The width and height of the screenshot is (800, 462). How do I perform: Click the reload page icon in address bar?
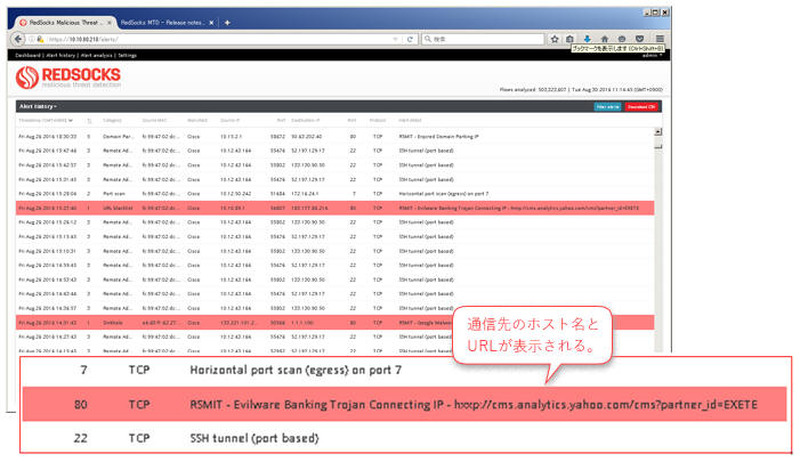click(411, 39)
